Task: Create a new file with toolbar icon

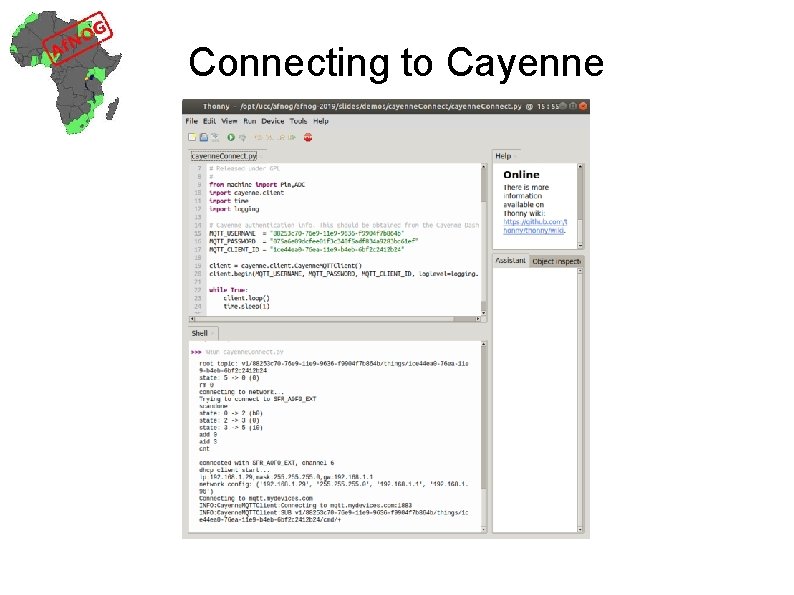Action: (192, 137)
